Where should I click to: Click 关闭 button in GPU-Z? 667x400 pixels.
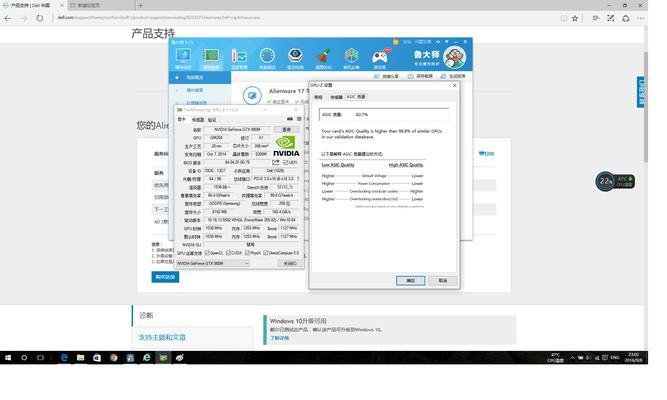click(x=290, y=263)
